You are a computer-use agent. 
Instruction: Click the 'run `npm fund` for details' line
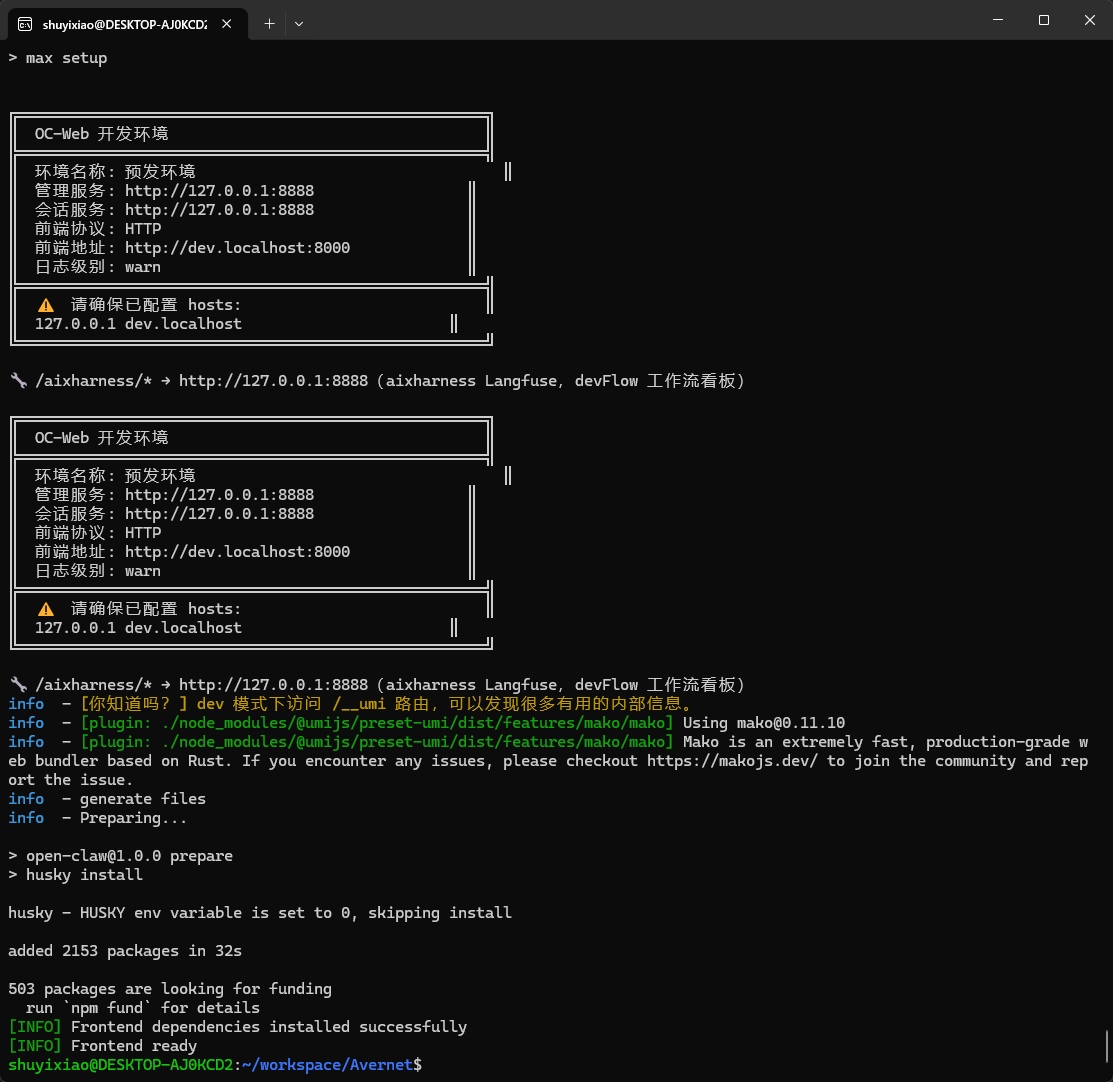coord(143,1008)
